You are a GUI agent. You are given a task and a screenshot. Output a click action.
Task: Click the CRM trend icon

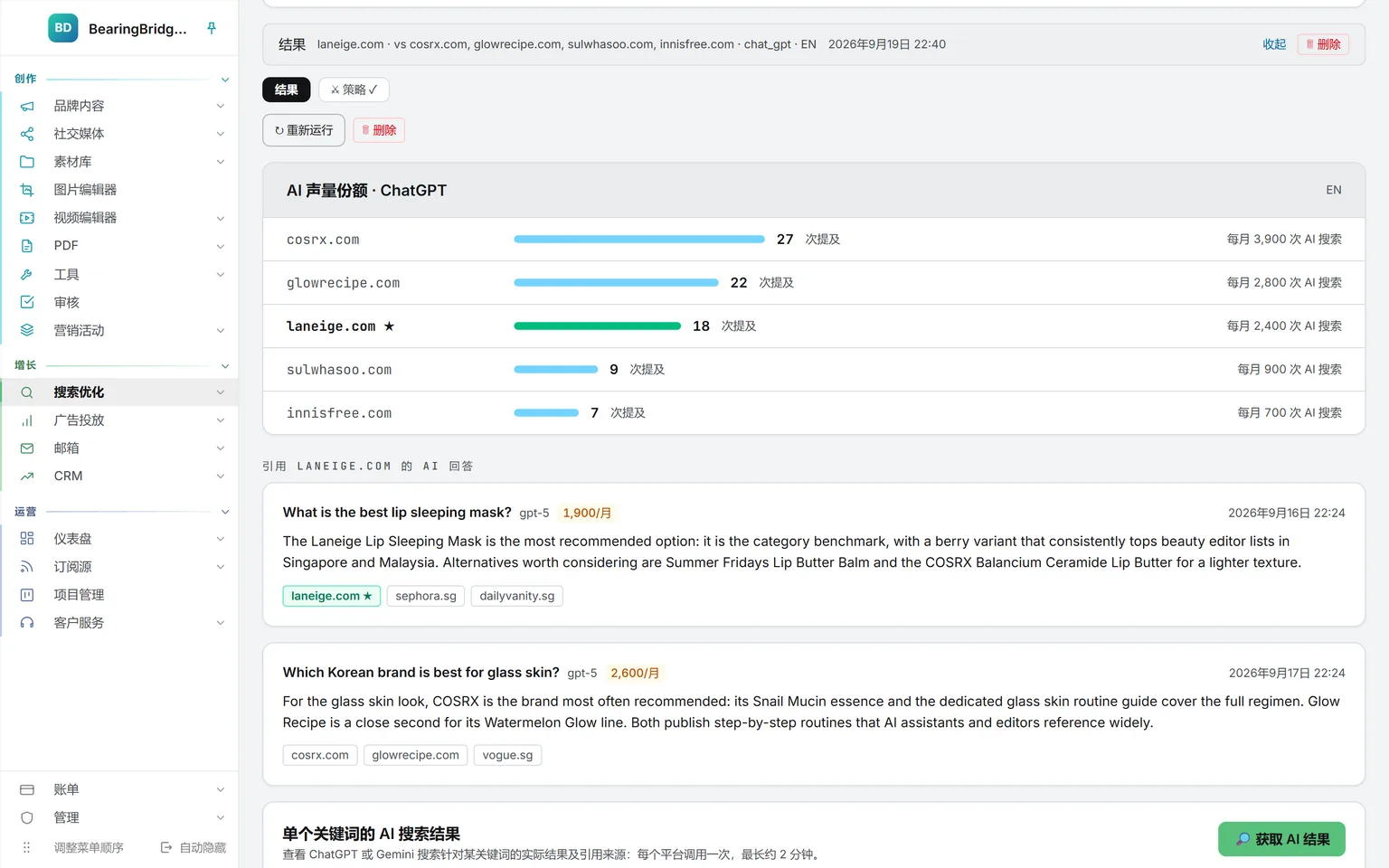click(x=27, y=476)
